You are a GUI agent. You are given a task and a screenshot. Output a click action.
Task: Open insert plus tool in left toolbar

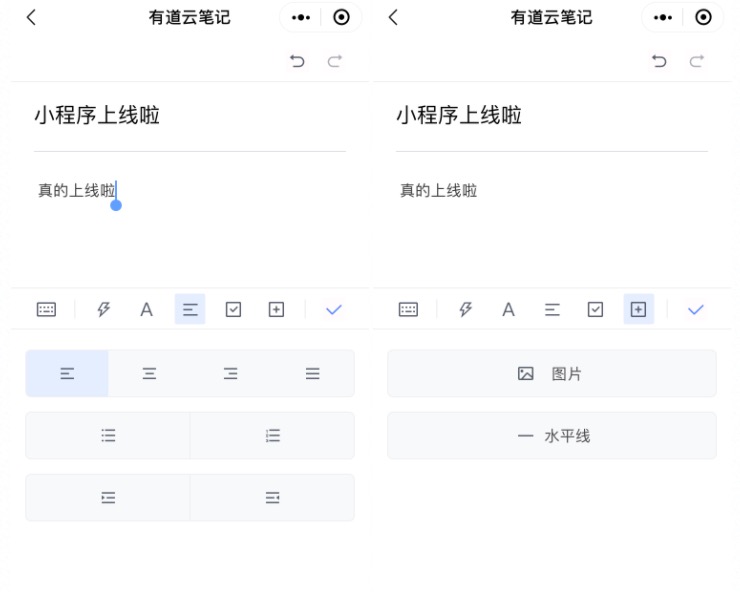tap(276, 310)
